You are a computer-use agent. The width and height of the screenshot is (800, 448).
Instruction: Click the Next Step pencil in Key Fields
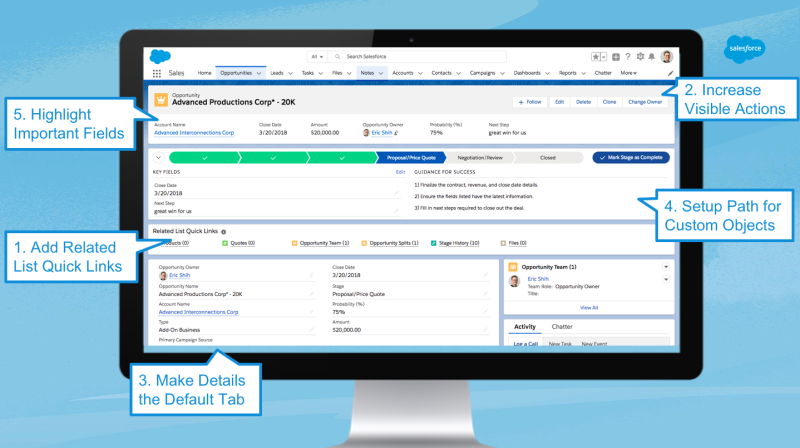(x=396, y=211)
